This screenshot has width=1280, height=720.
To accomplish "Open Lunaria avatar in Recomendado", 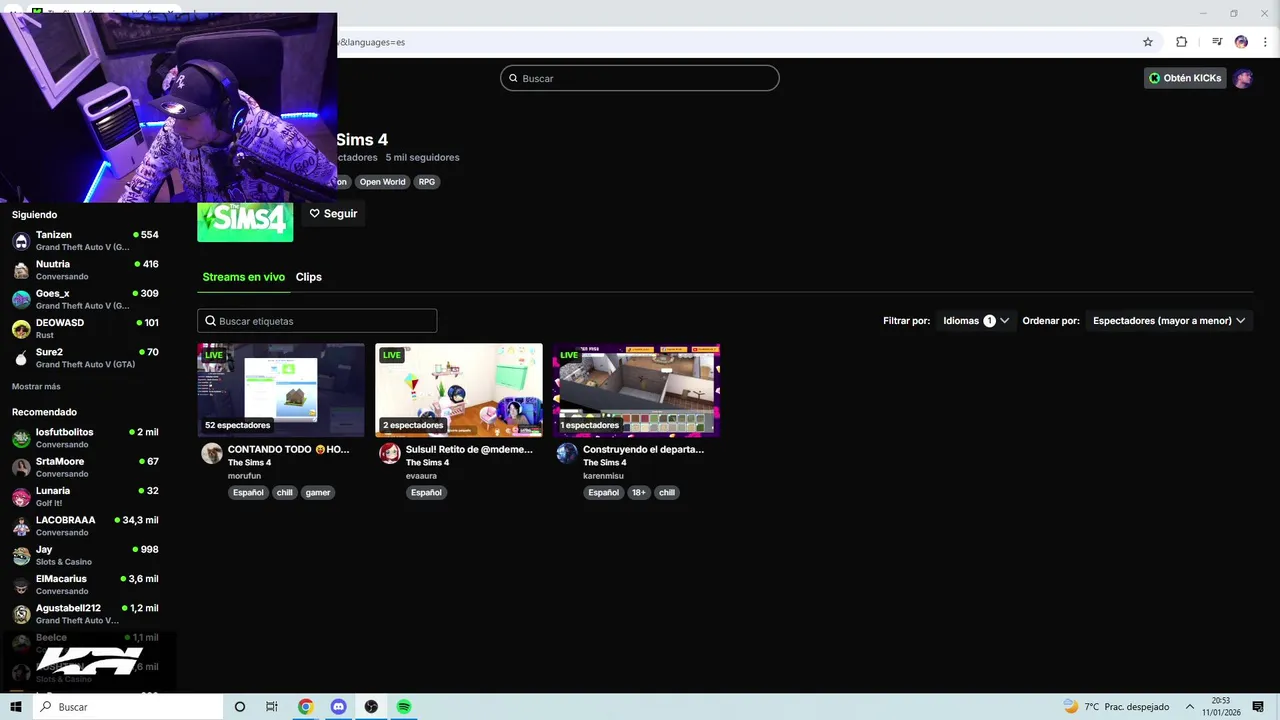I will tap(21, 497).
